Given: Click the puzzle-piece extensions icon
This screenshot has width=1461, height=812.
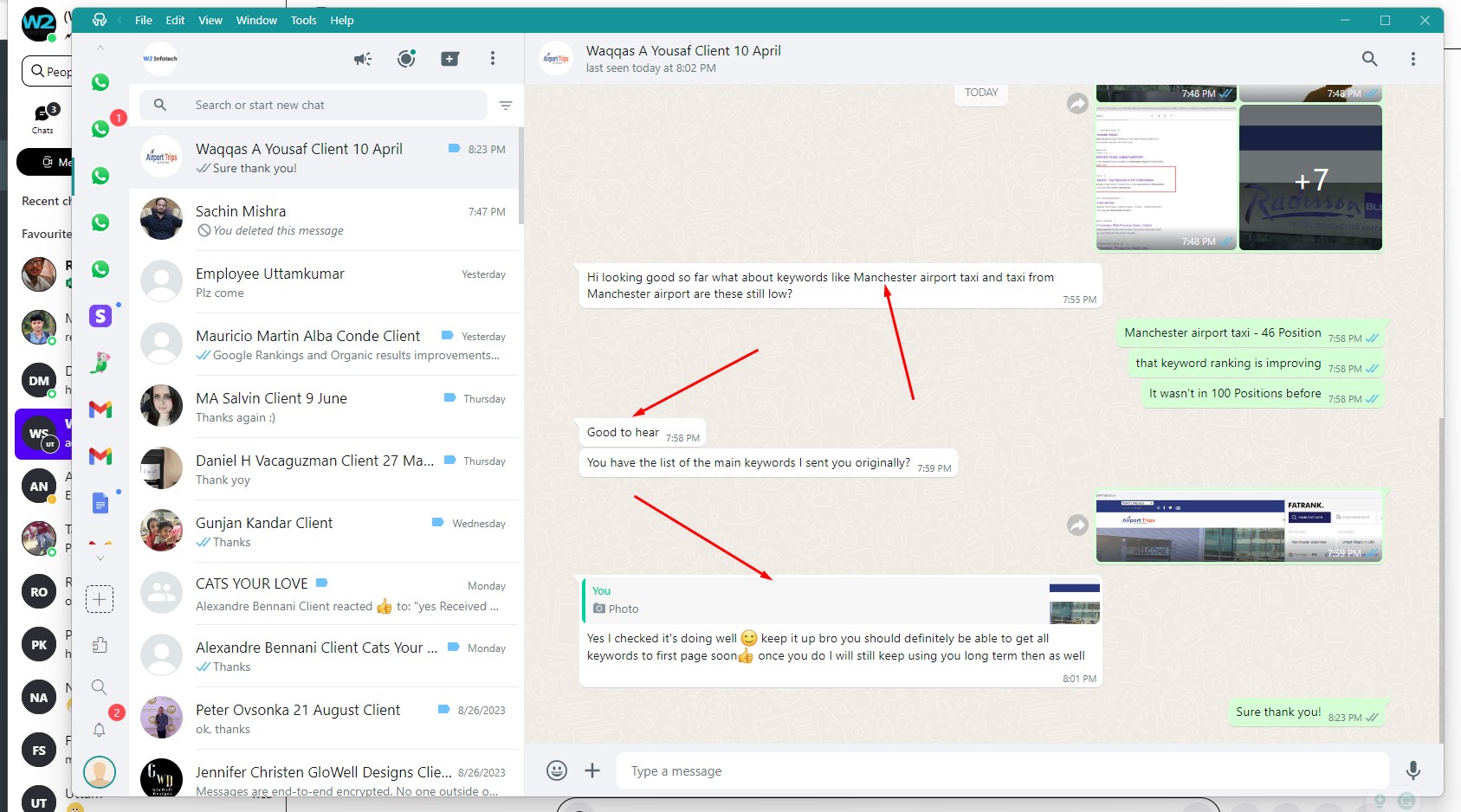Looking at the screenshot, I should [100, 645].
